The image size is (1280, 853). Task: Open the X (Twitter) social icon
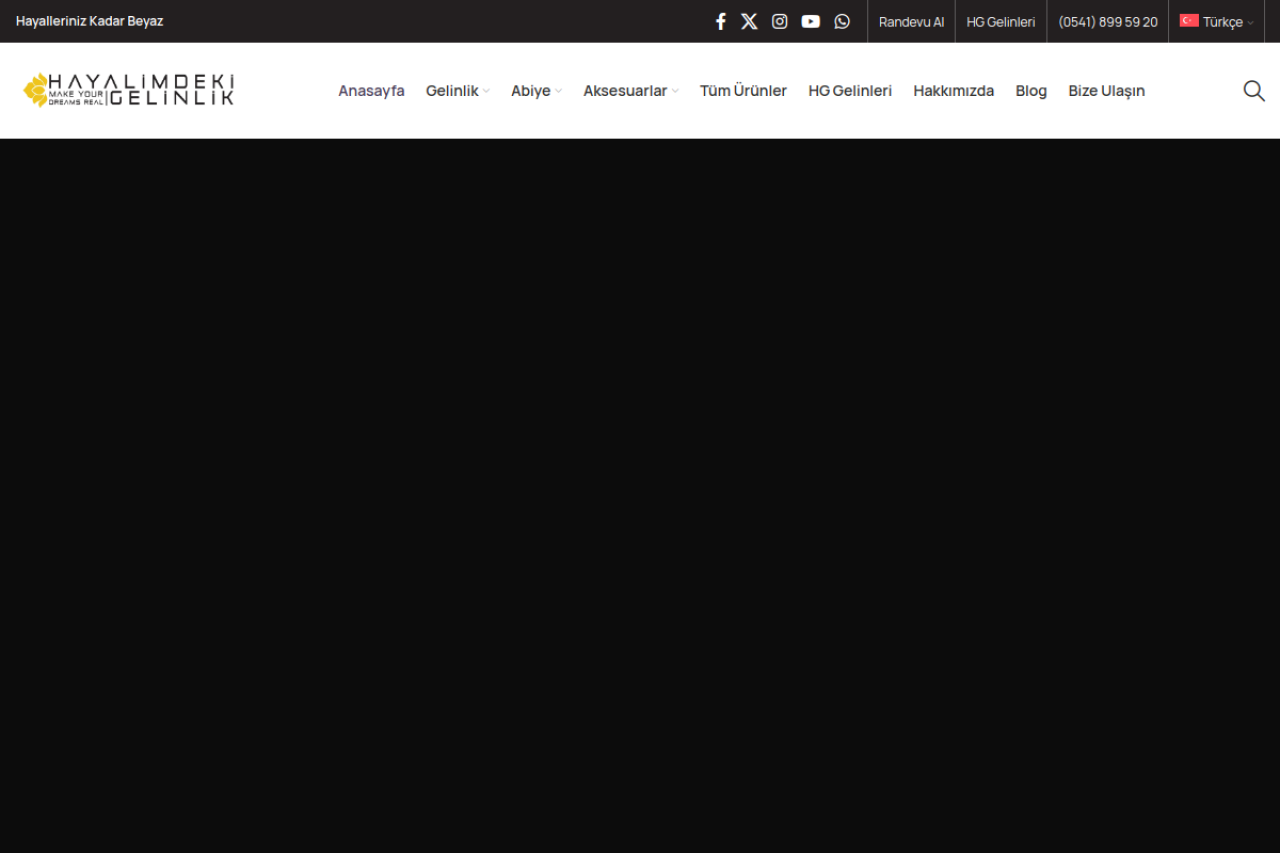click(749, 21)
